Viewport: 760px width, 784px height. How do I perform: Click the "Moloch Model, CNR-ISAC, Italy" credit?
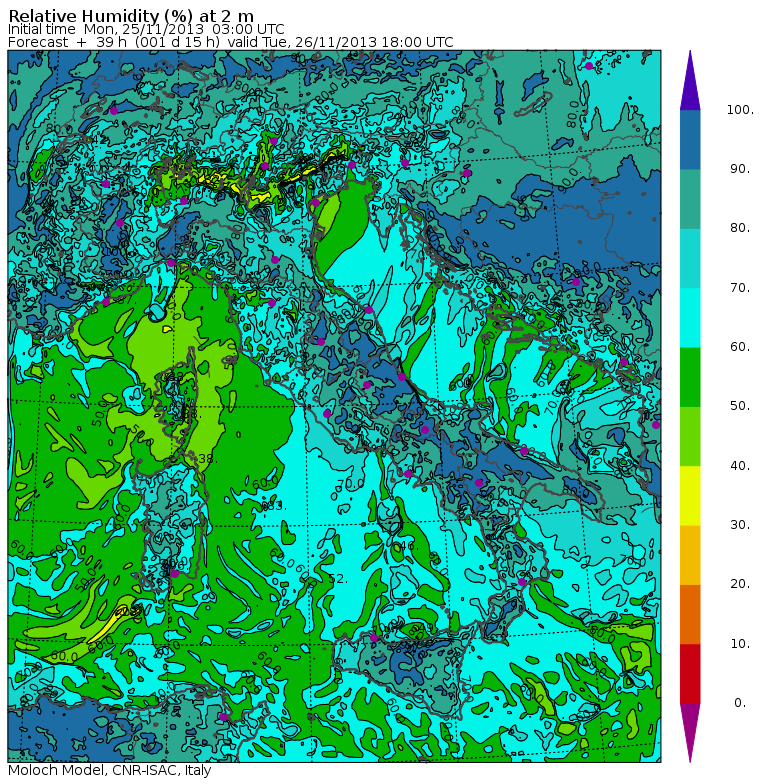click(x=110, y=770)
